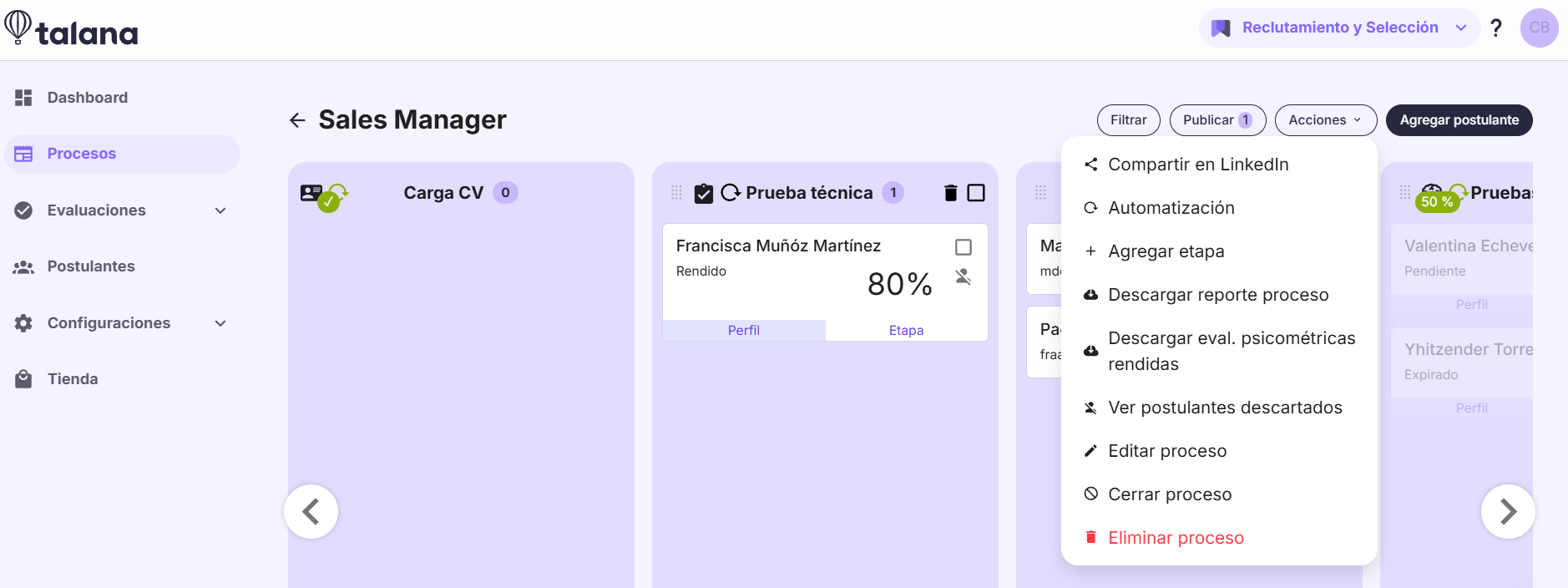Open the Reclutamiento y Selección module dropdown
The image size is (1568, 588).
click(1339, 28)
